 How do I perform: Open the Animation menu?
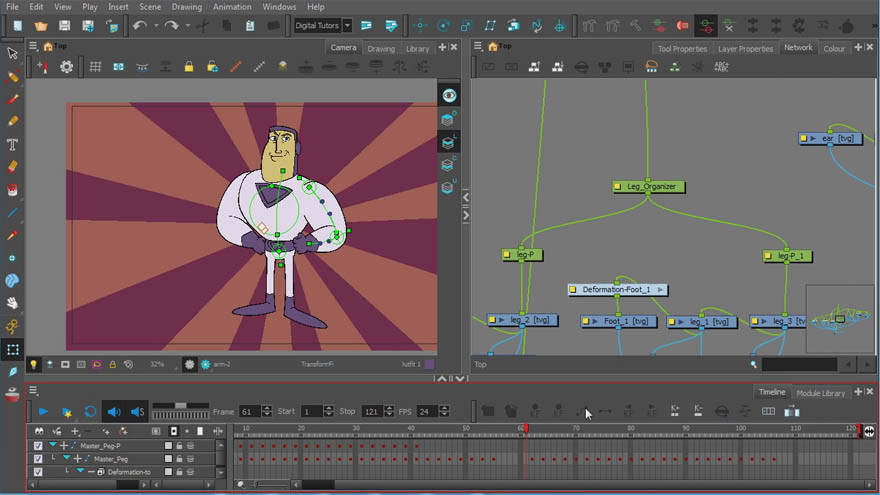[x=232, y=7]
